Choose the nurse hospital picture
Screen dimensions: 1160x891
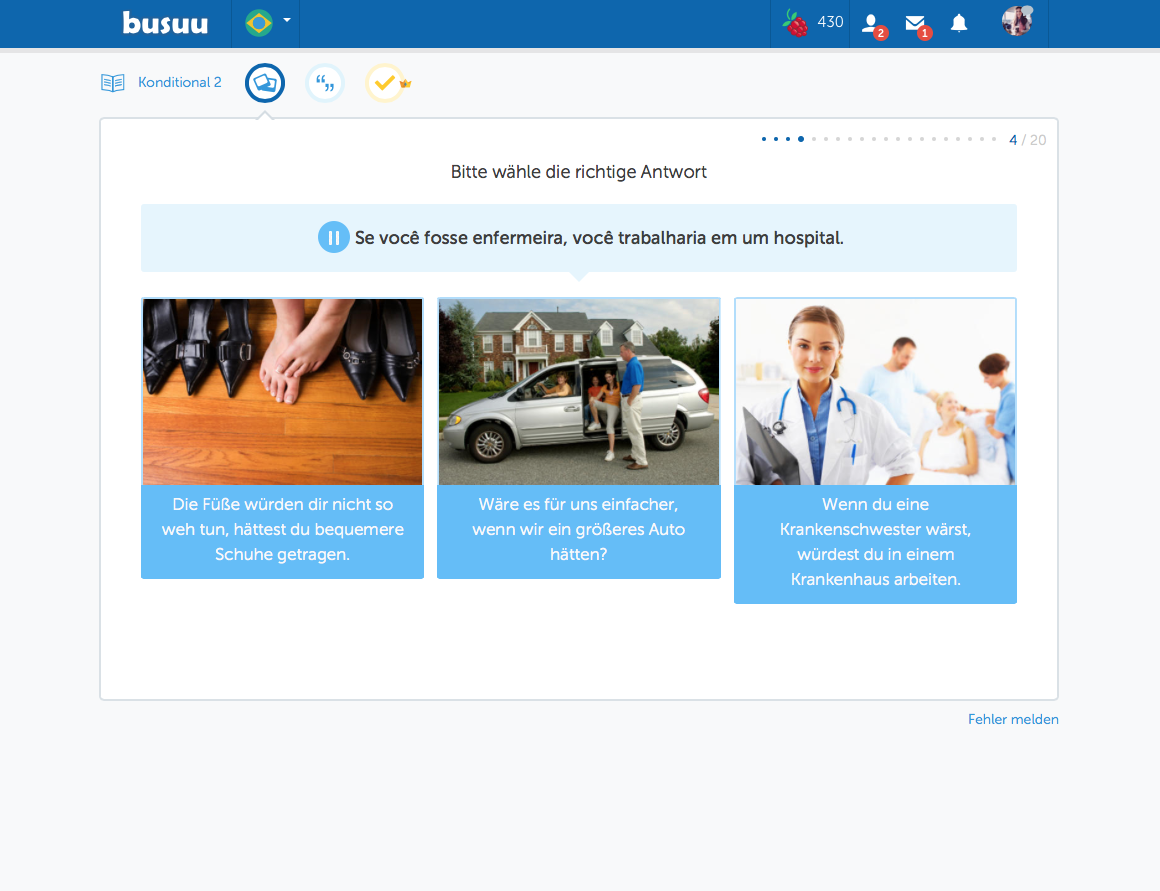(x=875, y=391)
